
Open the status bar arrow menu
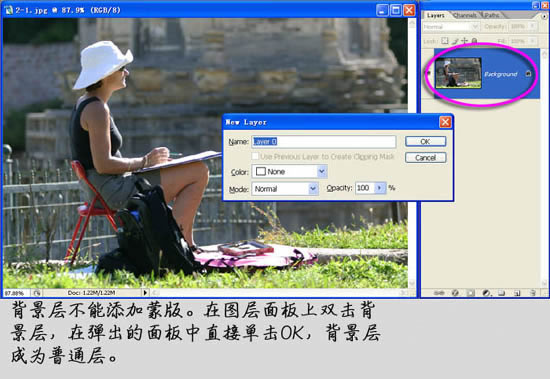coord(145,292)
